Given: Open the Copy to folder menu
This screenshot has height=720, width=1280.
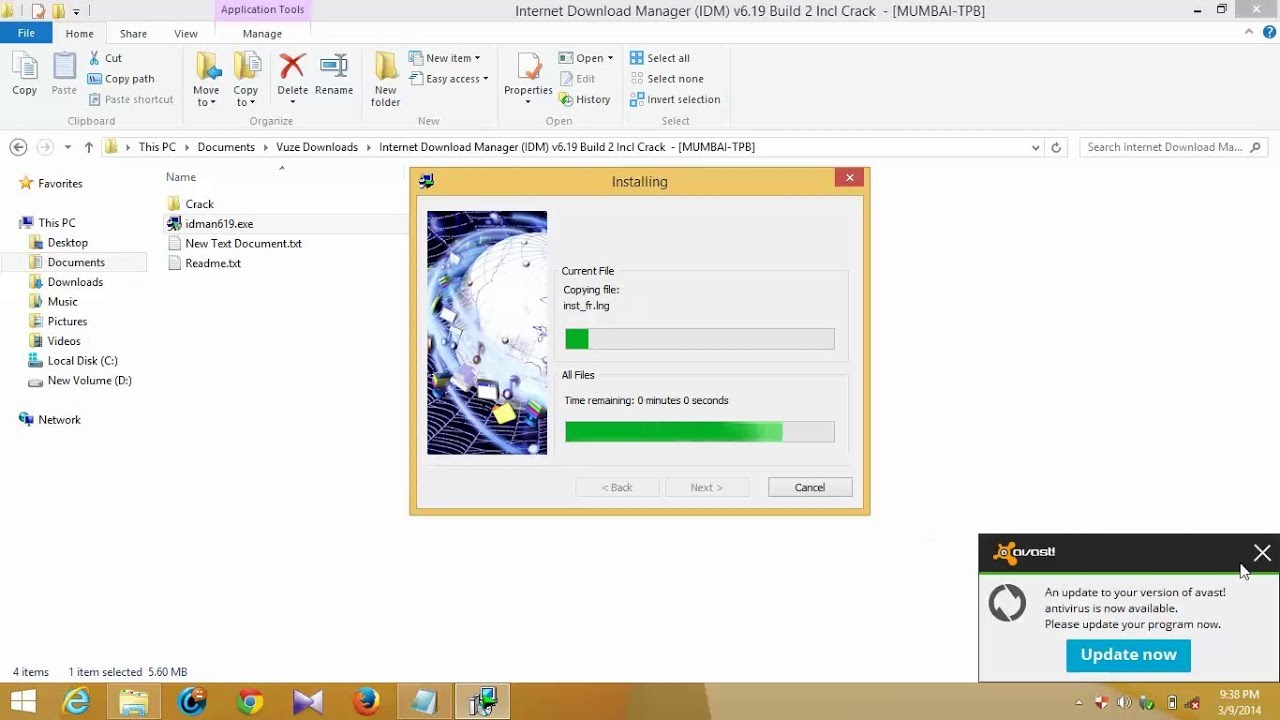Looking at the screenshot, I should point(246,80).
